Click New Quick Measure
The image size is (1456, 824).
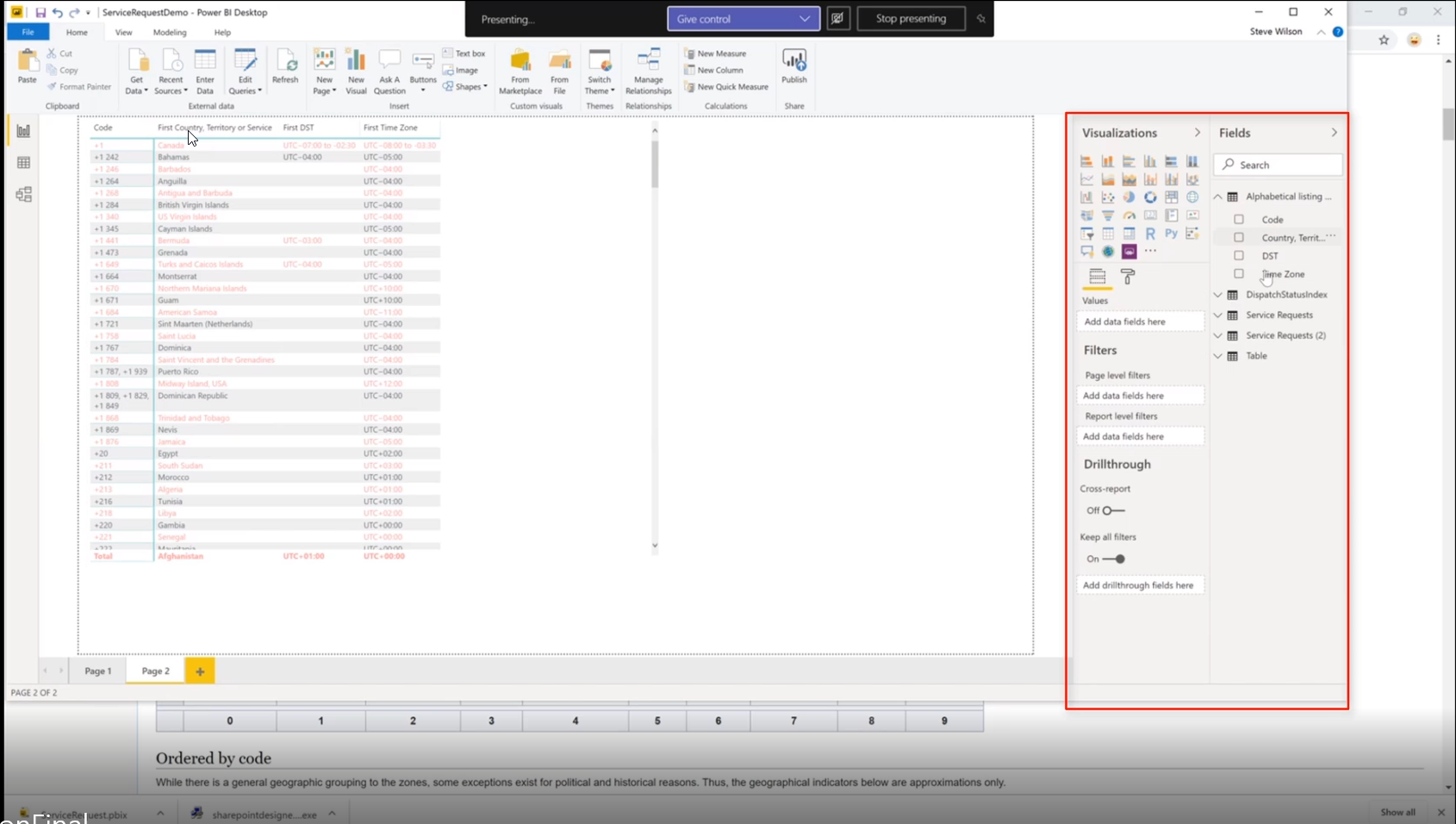pyautogui.click(x=726, y=86)
